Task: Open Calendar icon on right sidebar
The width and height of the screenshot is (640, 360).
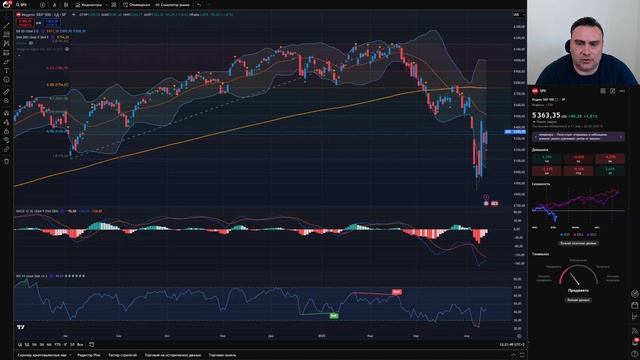Action: coord(635,305)
